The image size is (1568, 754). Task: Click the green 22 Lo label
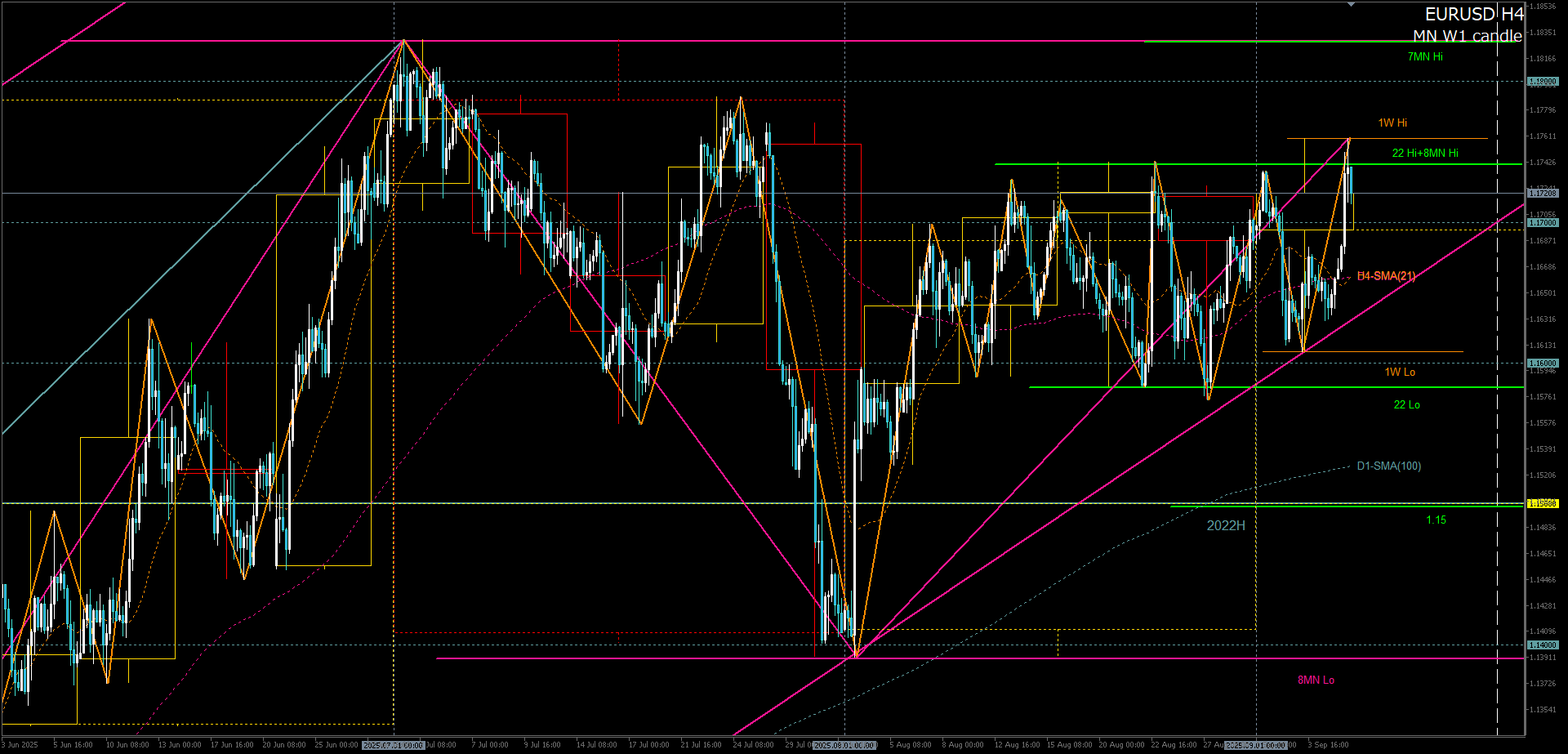tap(1406, 405)
